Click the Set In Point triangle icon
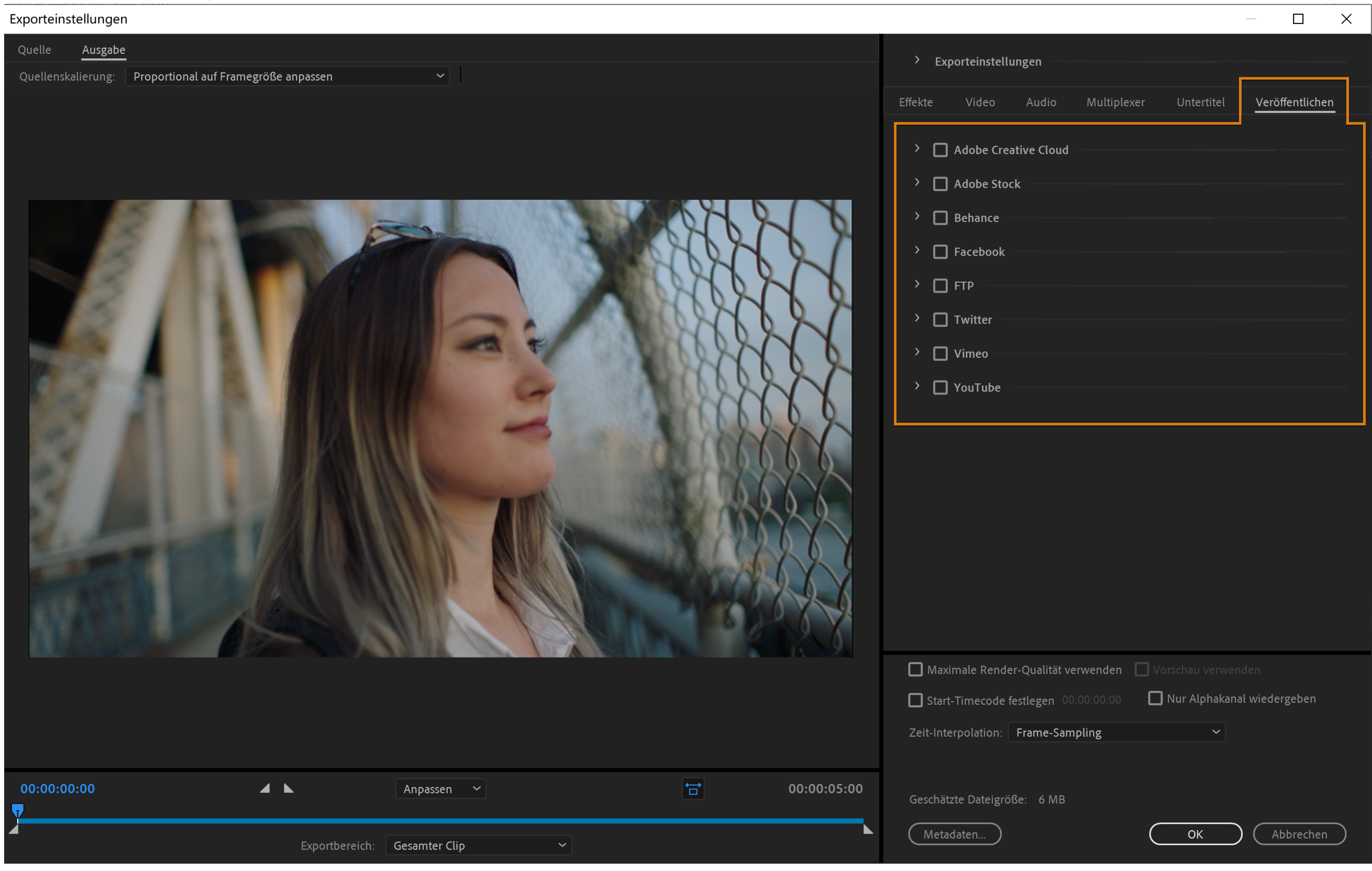This screenshot has height=871, width=1372. click(x=265, y=788)
